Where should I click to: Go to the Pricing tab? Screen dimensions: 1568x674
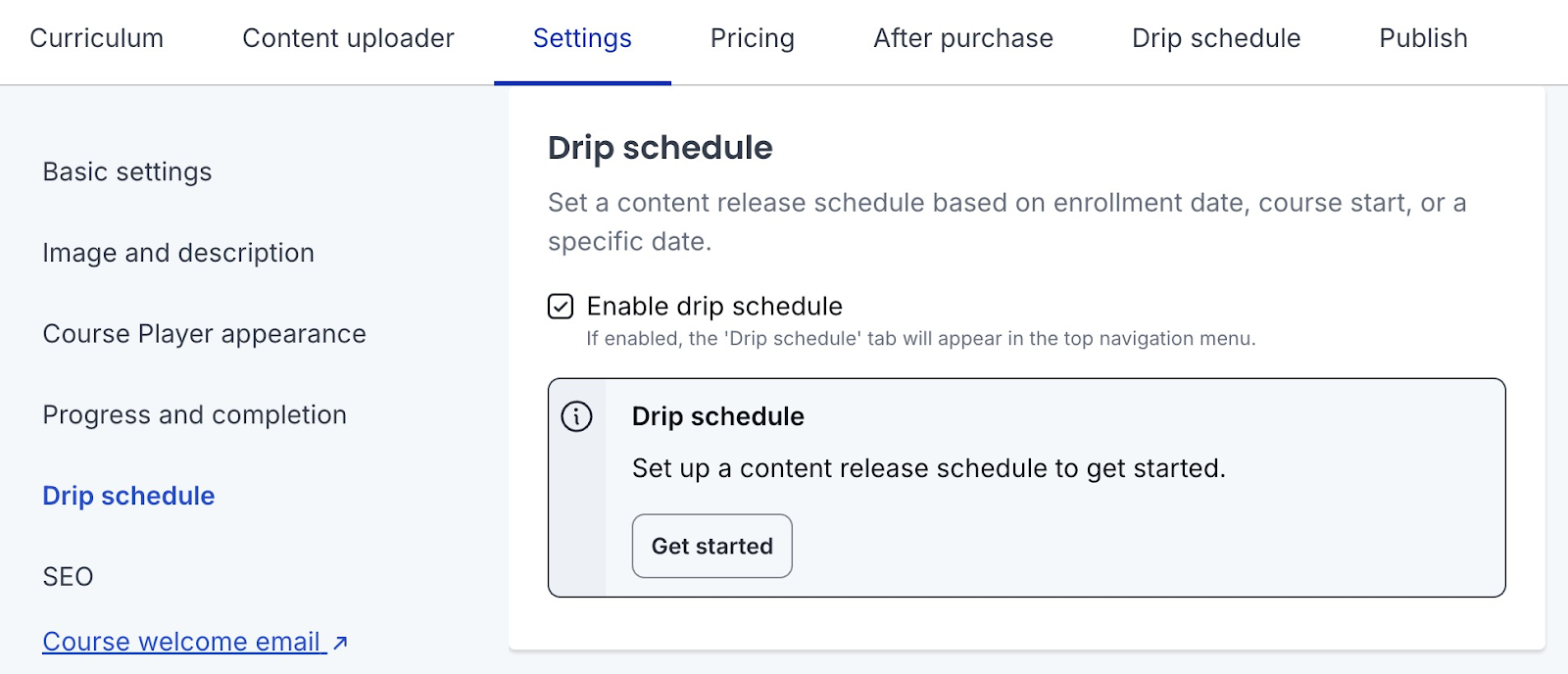pyautogui.click(x=753, y=38)
